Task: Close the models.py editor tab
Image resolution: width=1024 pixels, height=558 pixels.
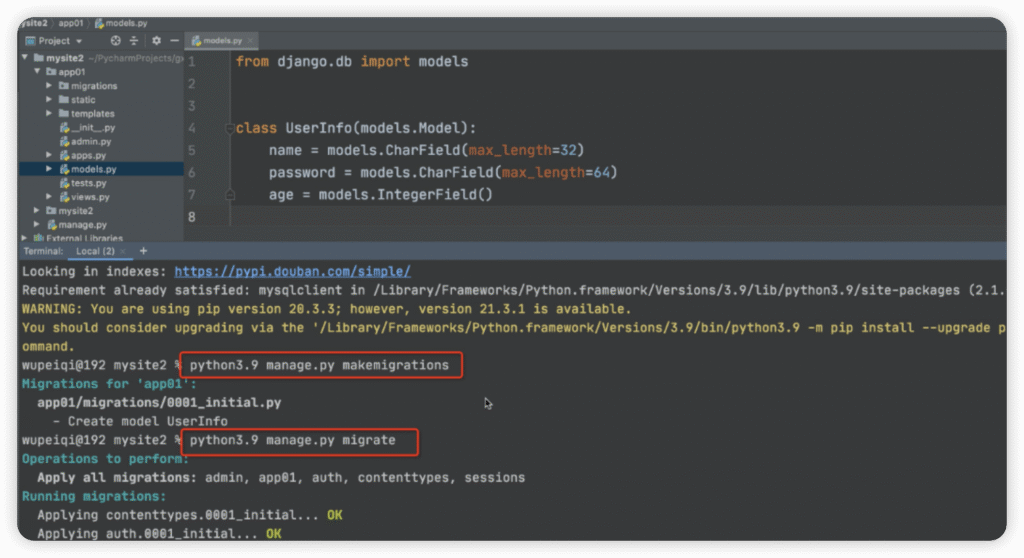Action: point(250,41)
